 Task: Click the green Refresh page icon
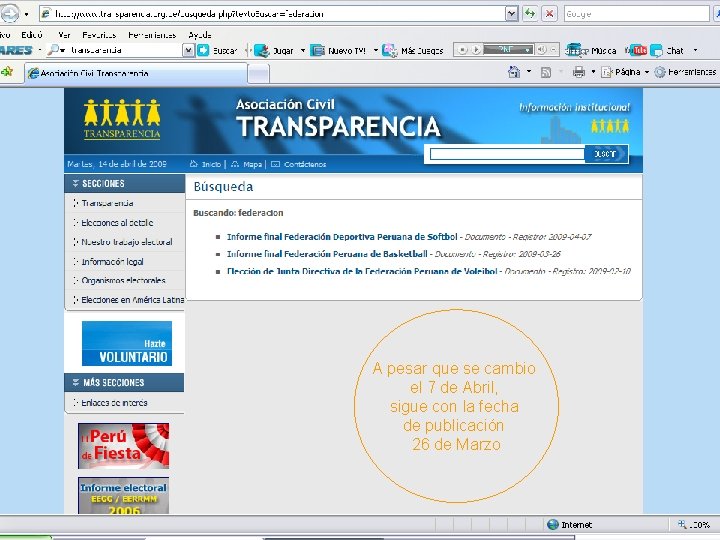[x=530, y=14]
